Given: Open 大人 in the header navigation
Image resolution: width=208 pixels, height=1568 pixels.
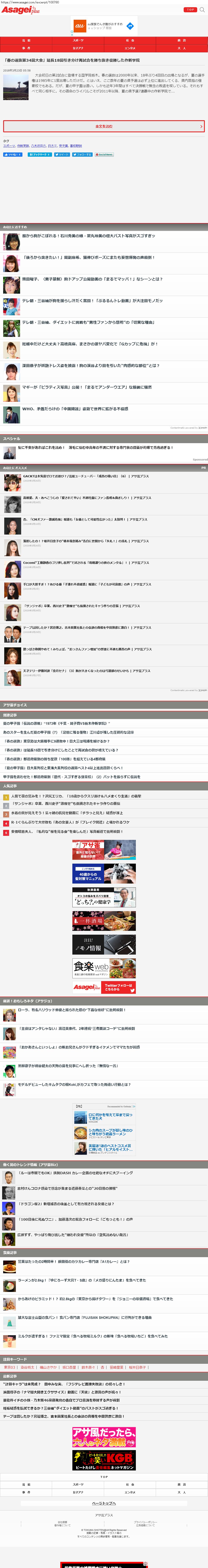Looking at the screenshot, I should [182, 48].
